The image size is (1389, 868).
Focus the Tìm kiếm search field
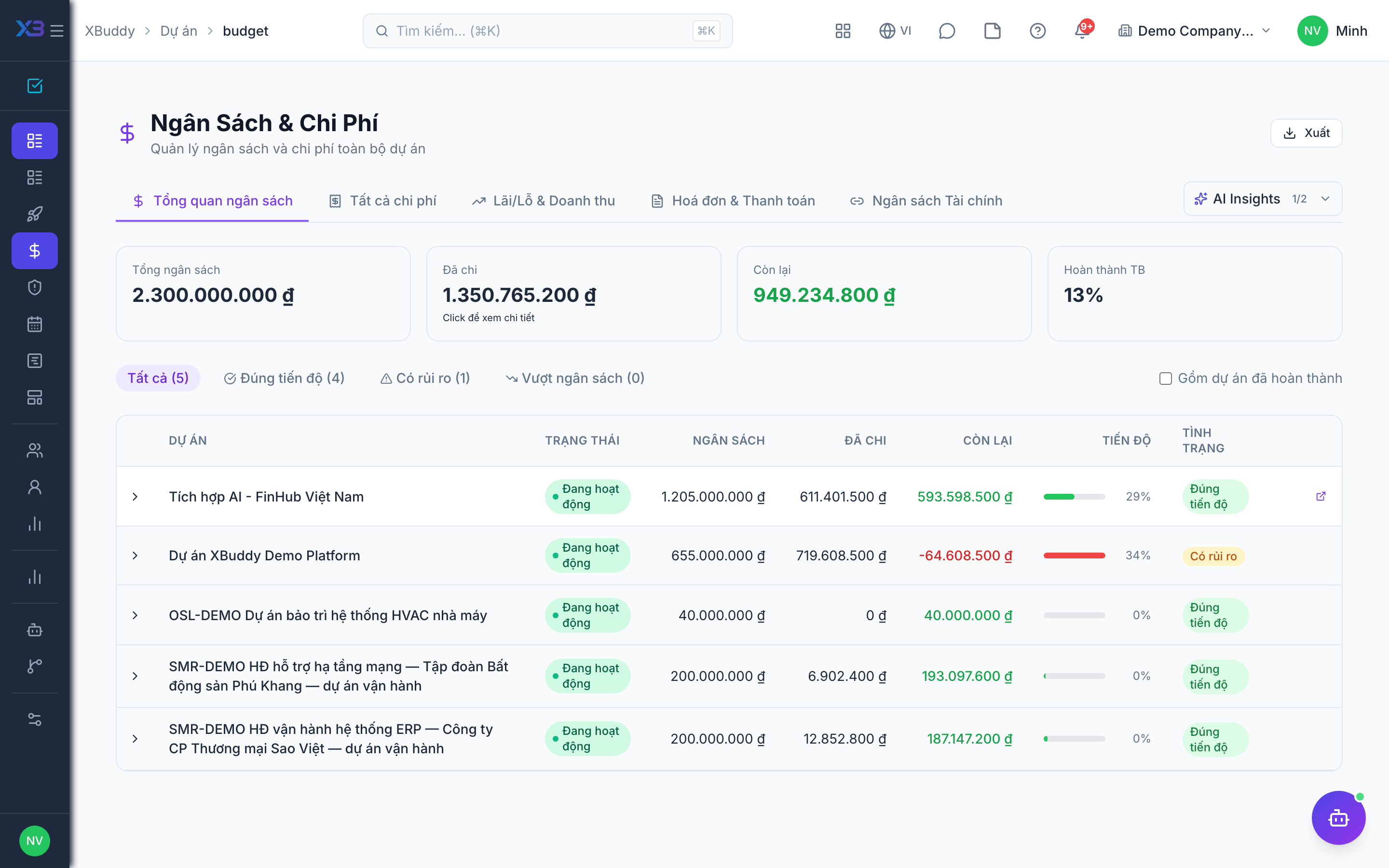[547, 30]
